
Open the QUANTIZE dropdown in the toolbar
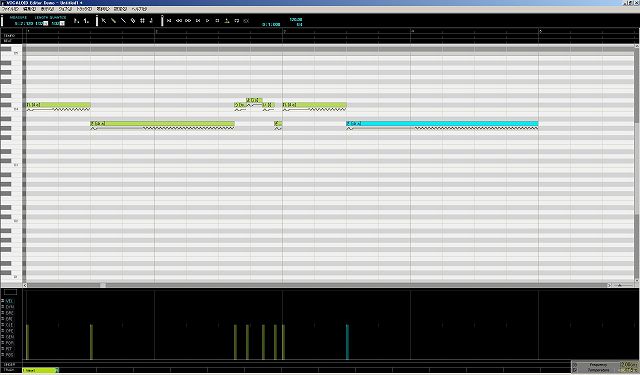point(62,24)
